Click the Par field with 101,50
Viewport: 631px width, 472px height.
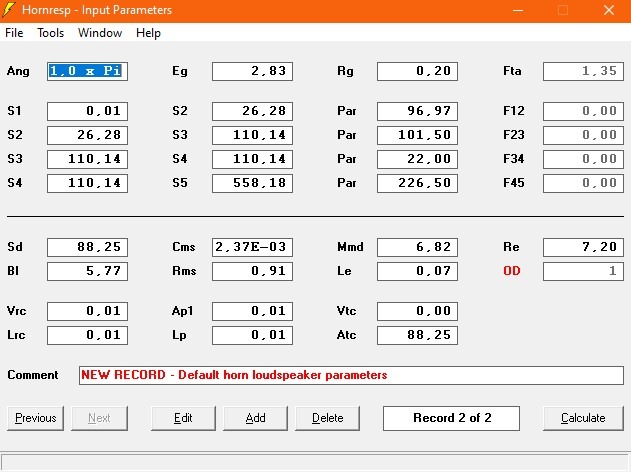click(x=417, y=135)
